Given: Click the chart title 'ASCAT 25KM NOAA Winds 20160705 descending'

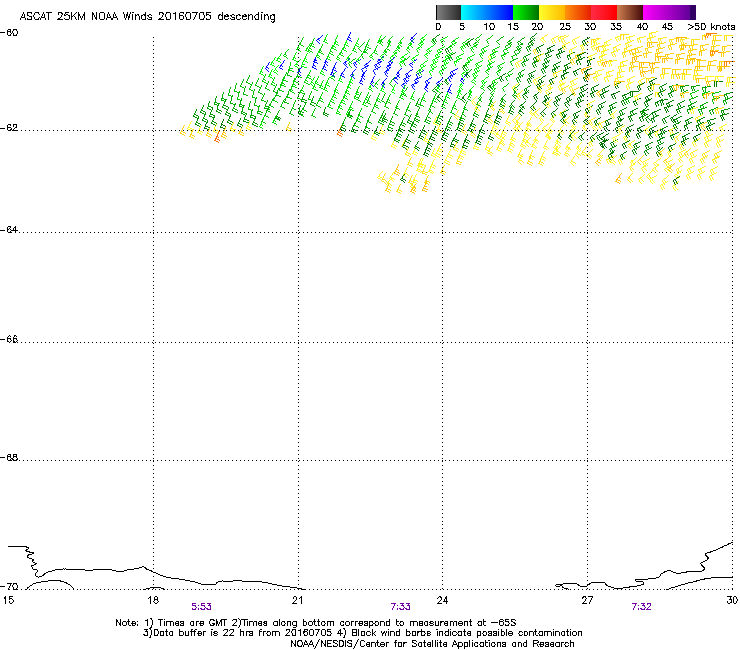Looking at the screenshot, I should (147, 17).
